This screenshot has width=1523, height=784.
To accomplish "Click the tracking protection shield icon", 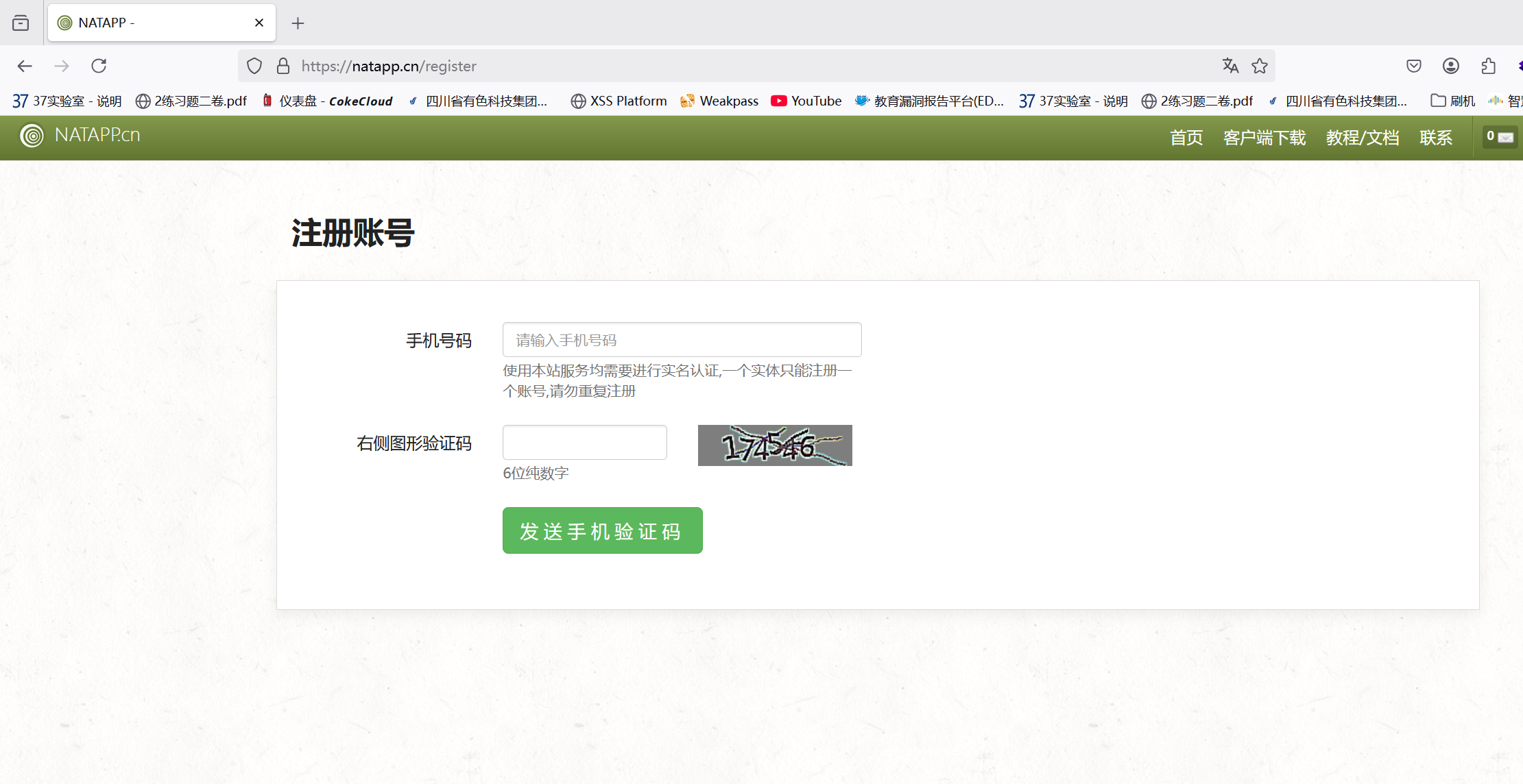I will (x=254, y=66).
